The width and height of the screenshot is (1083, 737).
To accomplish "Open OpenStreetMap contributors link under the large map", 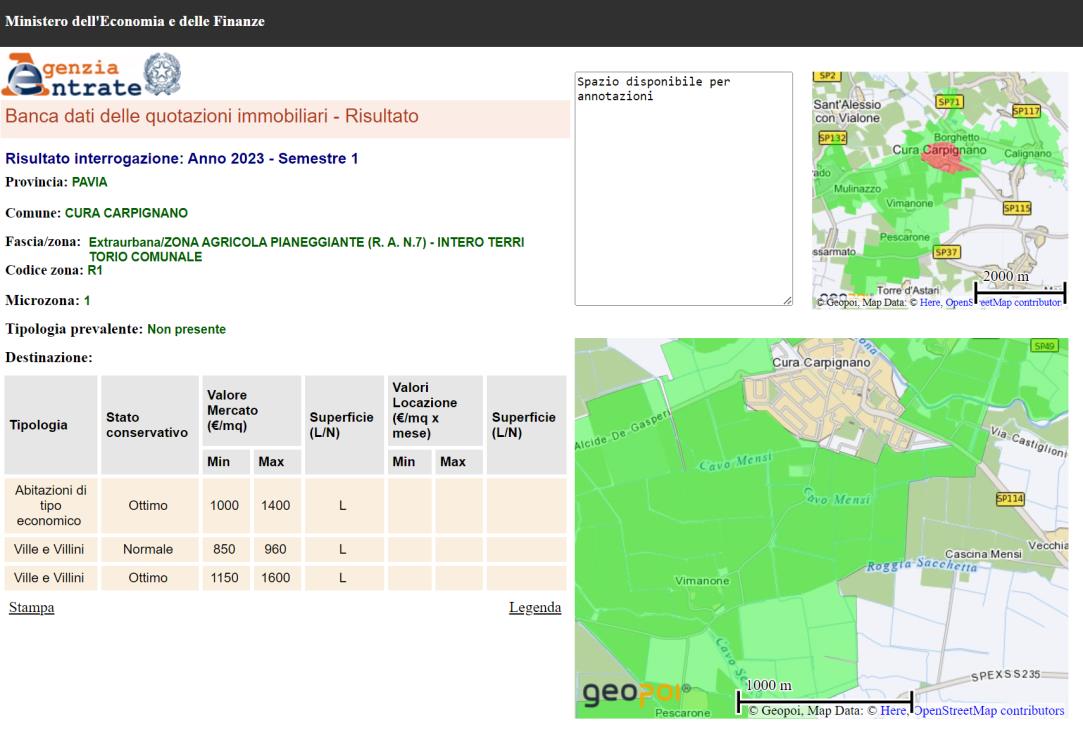I will (x=989, y=711).
